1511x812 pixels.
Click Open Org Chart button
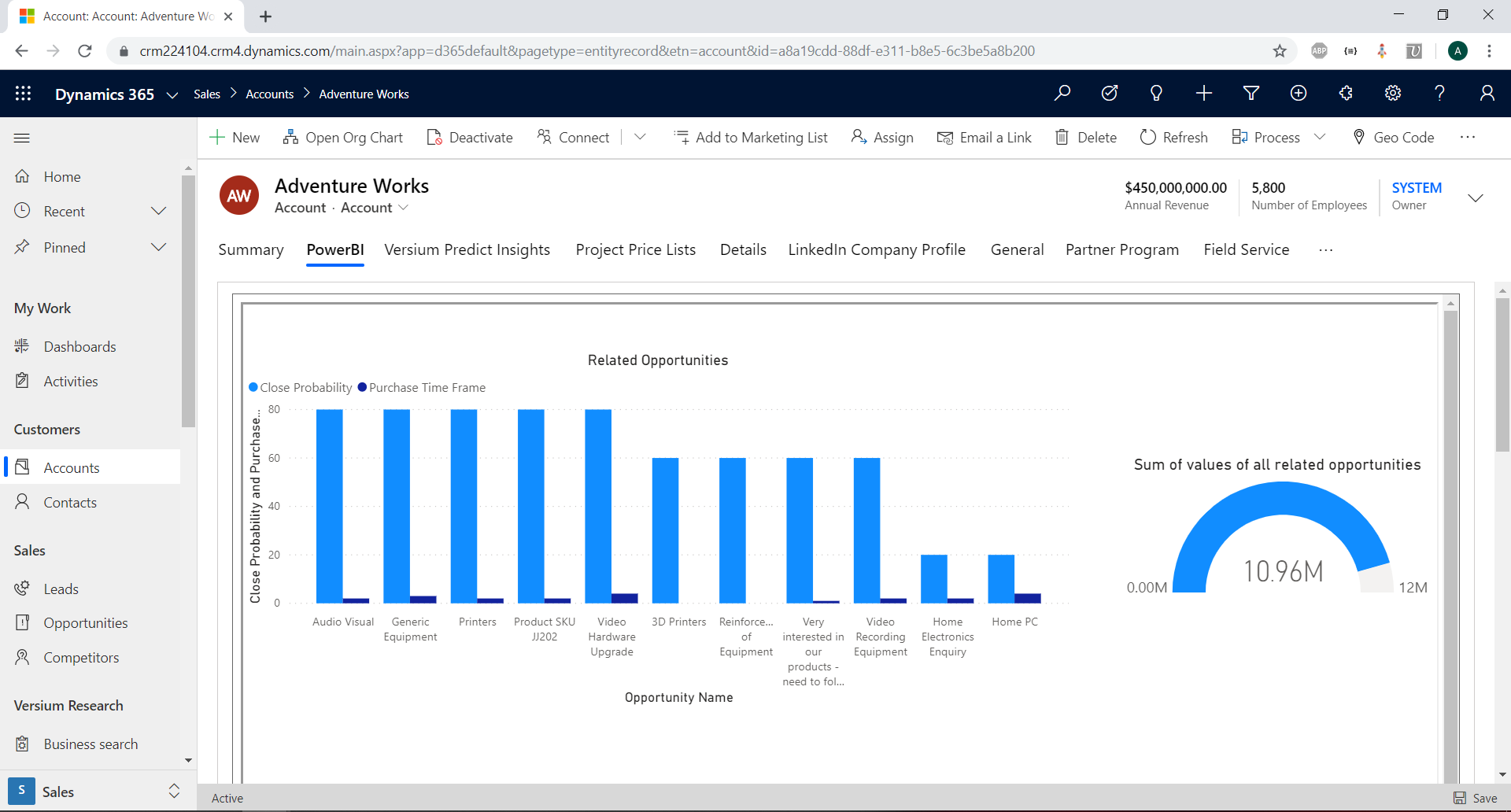(343, 137)
